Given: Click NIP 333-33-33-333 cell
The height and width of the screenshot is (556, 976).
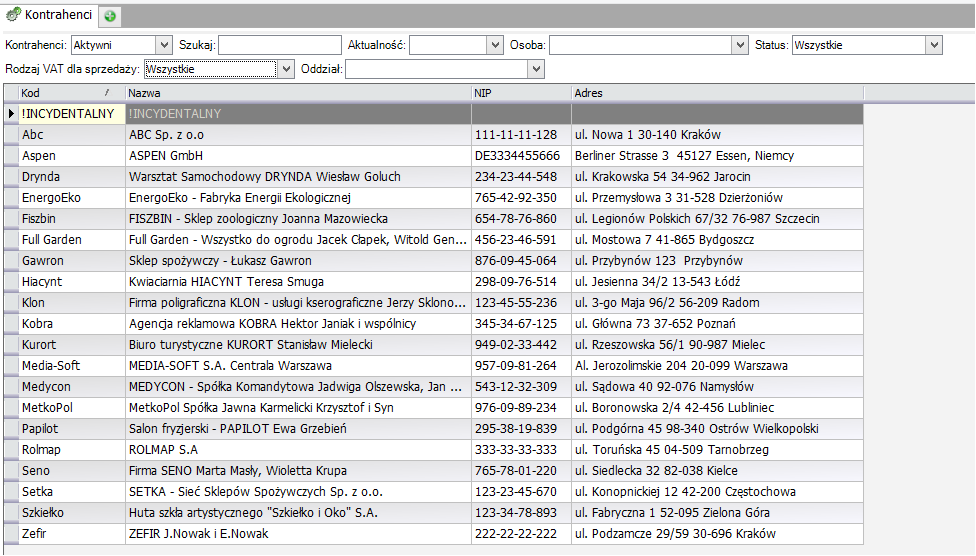Looking at the screenshot, I should coord(521,450).
